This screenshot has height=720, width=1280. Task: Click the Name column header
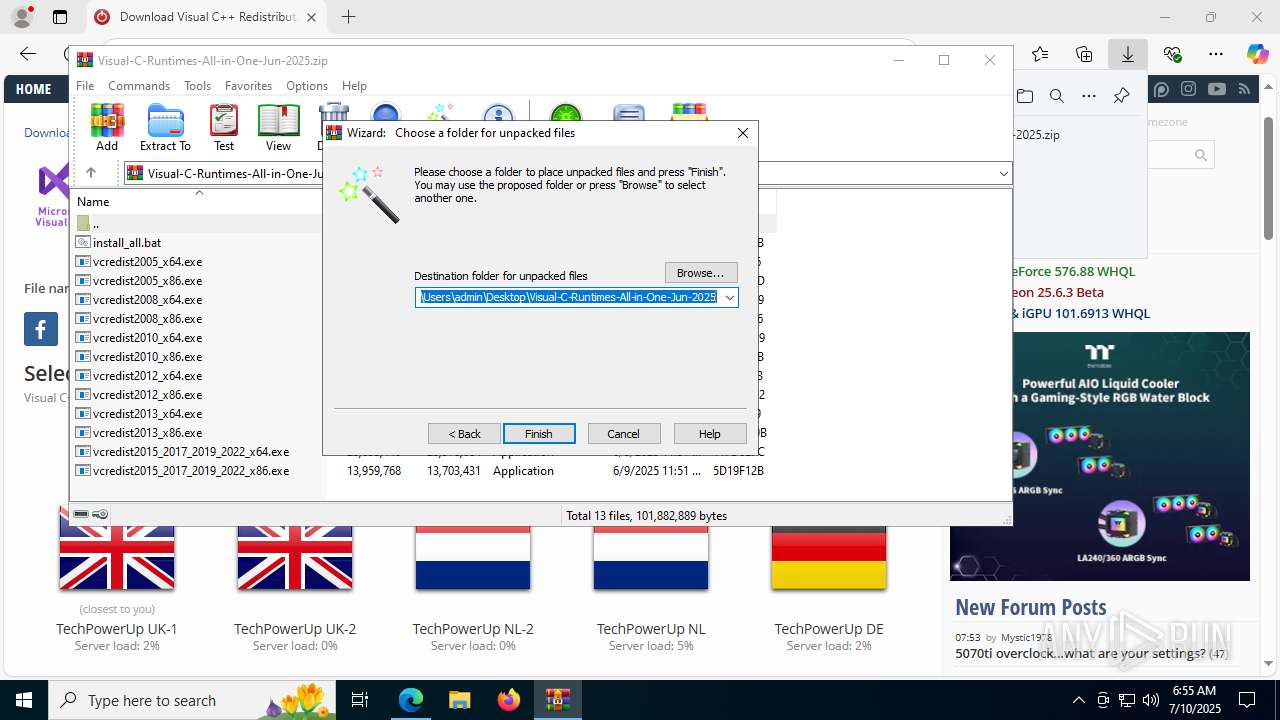(x=198, y=201)
